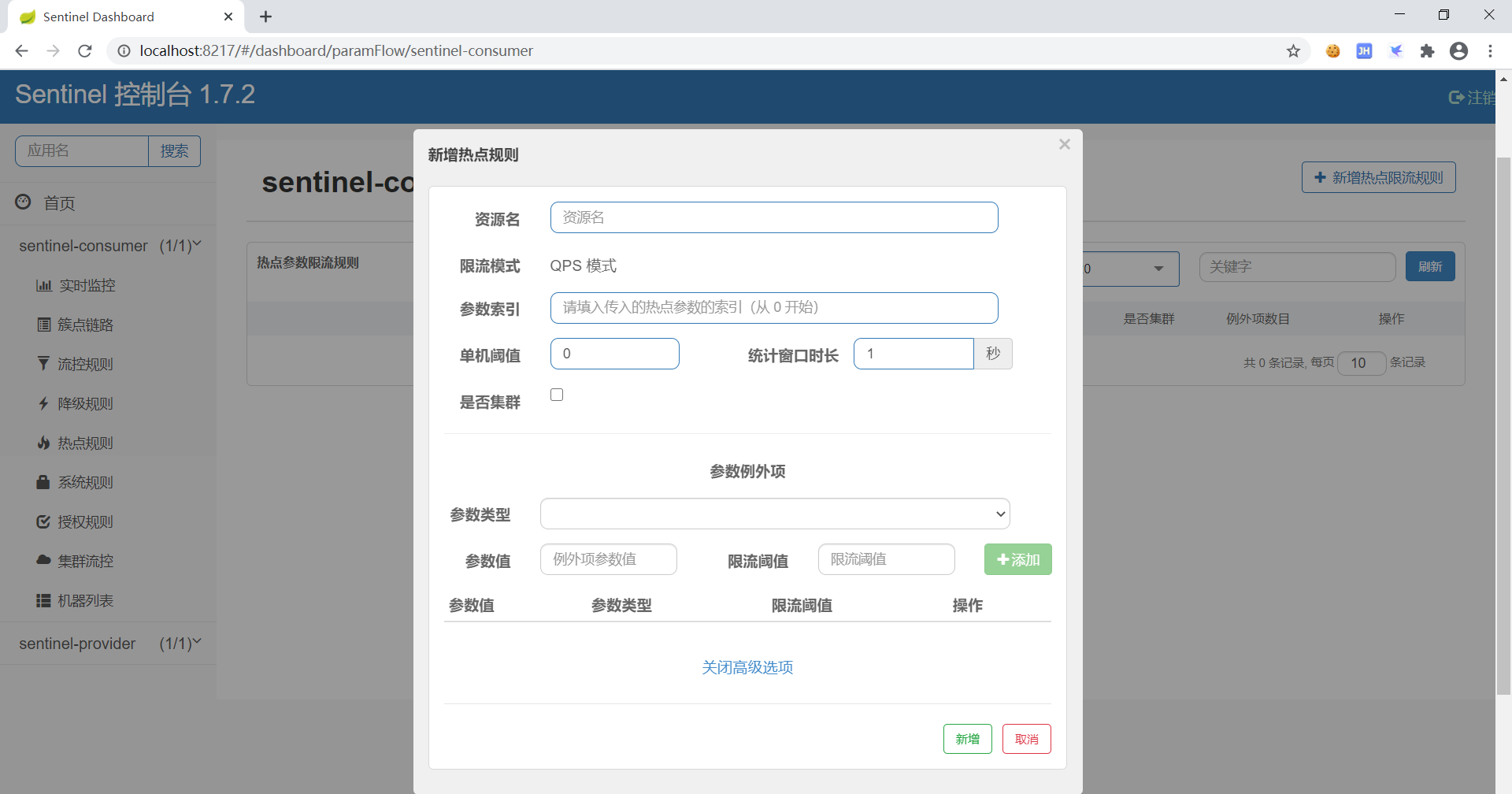This screenshot has width=1512, height=794.
Task: Click the red 取消 button
Action: (x=1027, y=739)
